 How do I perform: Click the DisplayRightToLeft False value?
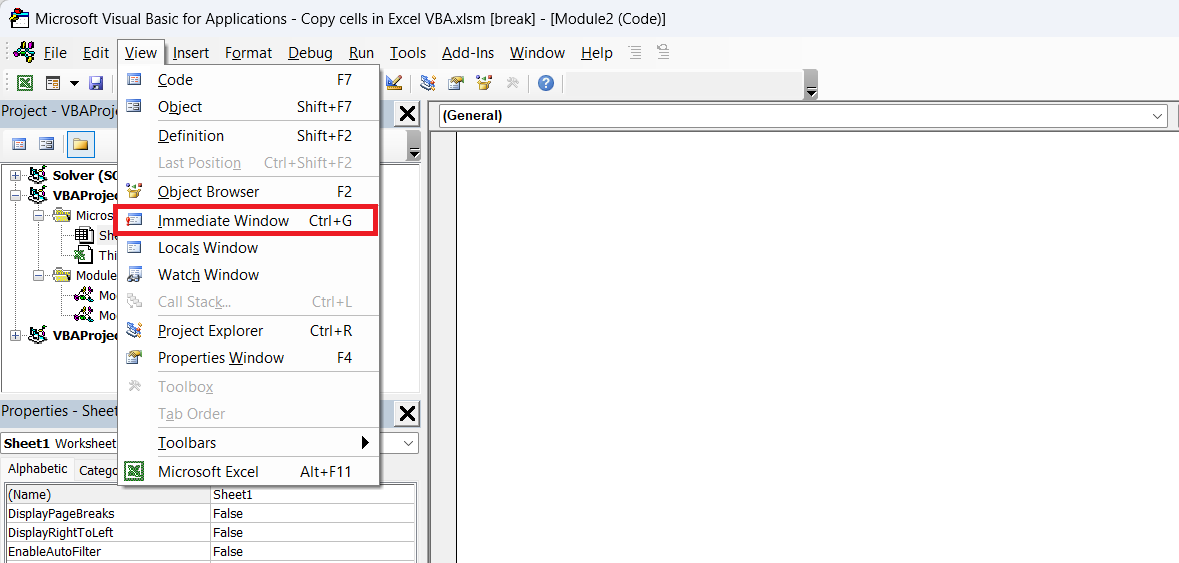(313, 533)
